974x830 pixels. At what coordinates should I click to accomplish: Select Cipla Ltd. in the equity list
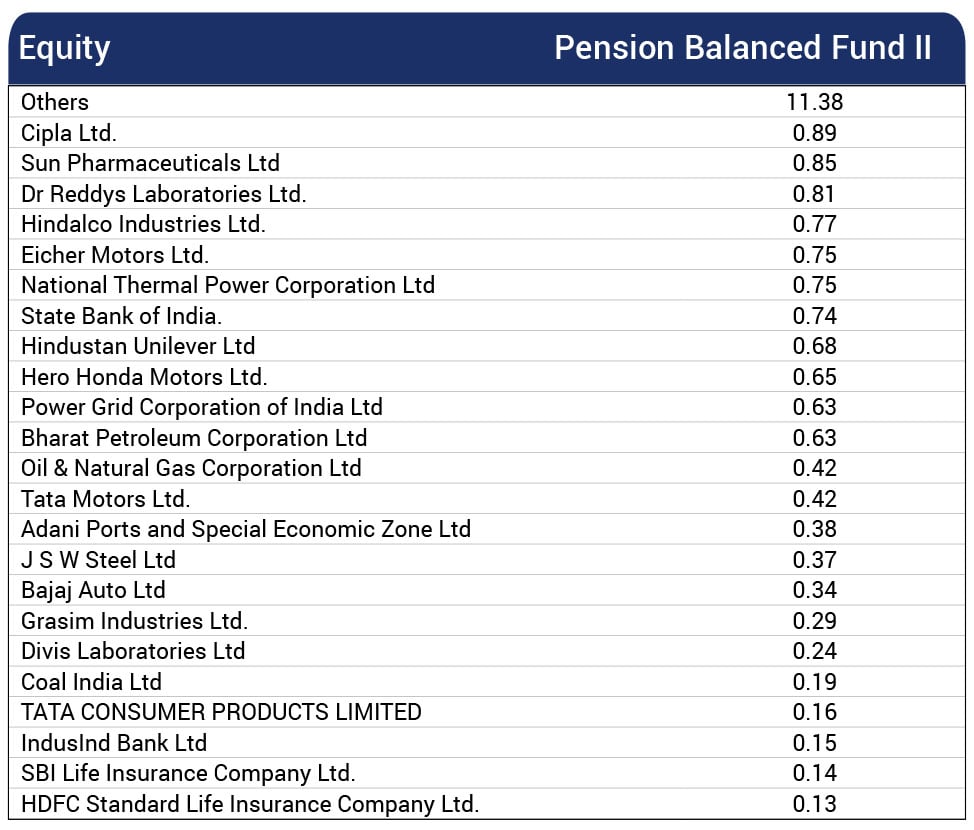(69, 133)
